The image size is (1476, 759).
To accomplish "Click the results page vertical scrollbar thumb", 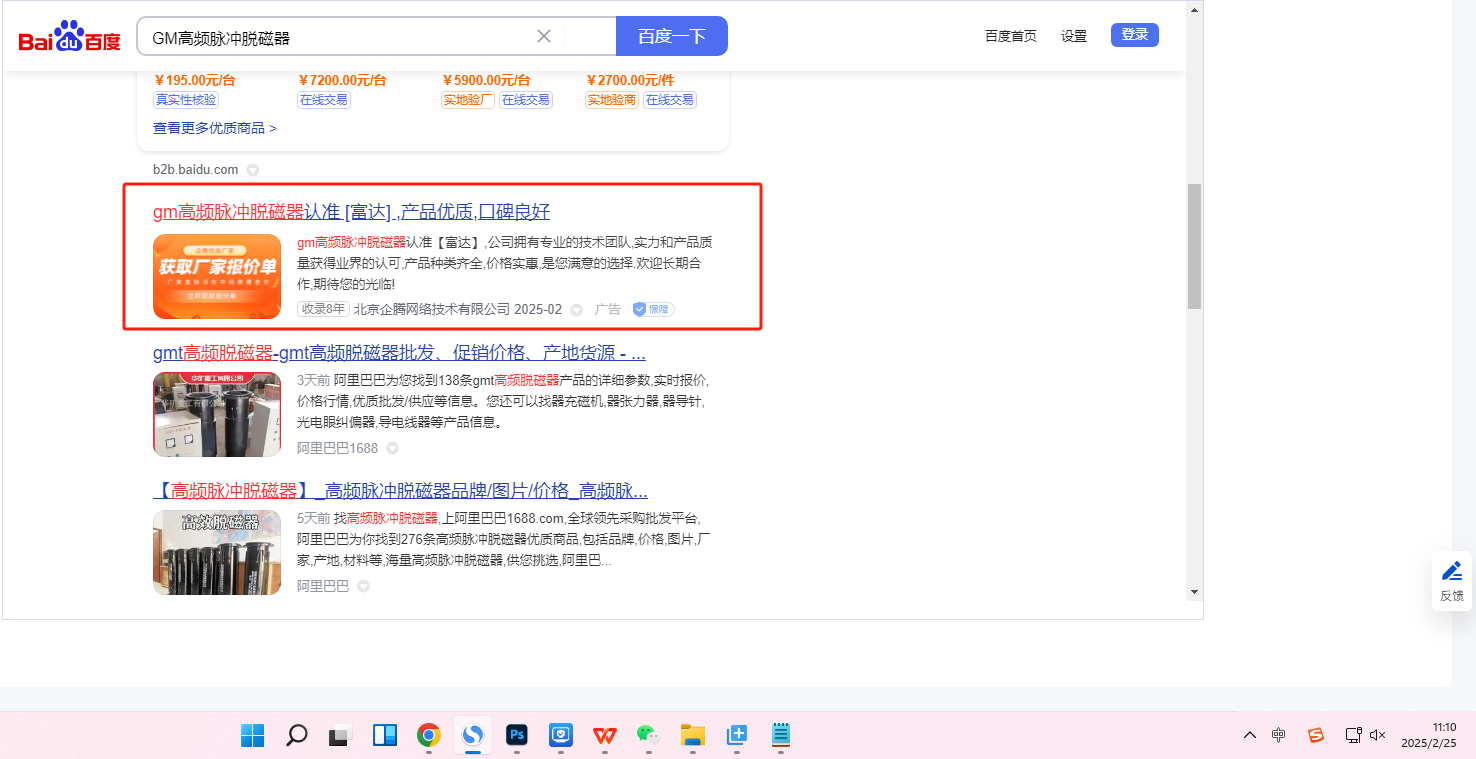I will pos(1194,246).
